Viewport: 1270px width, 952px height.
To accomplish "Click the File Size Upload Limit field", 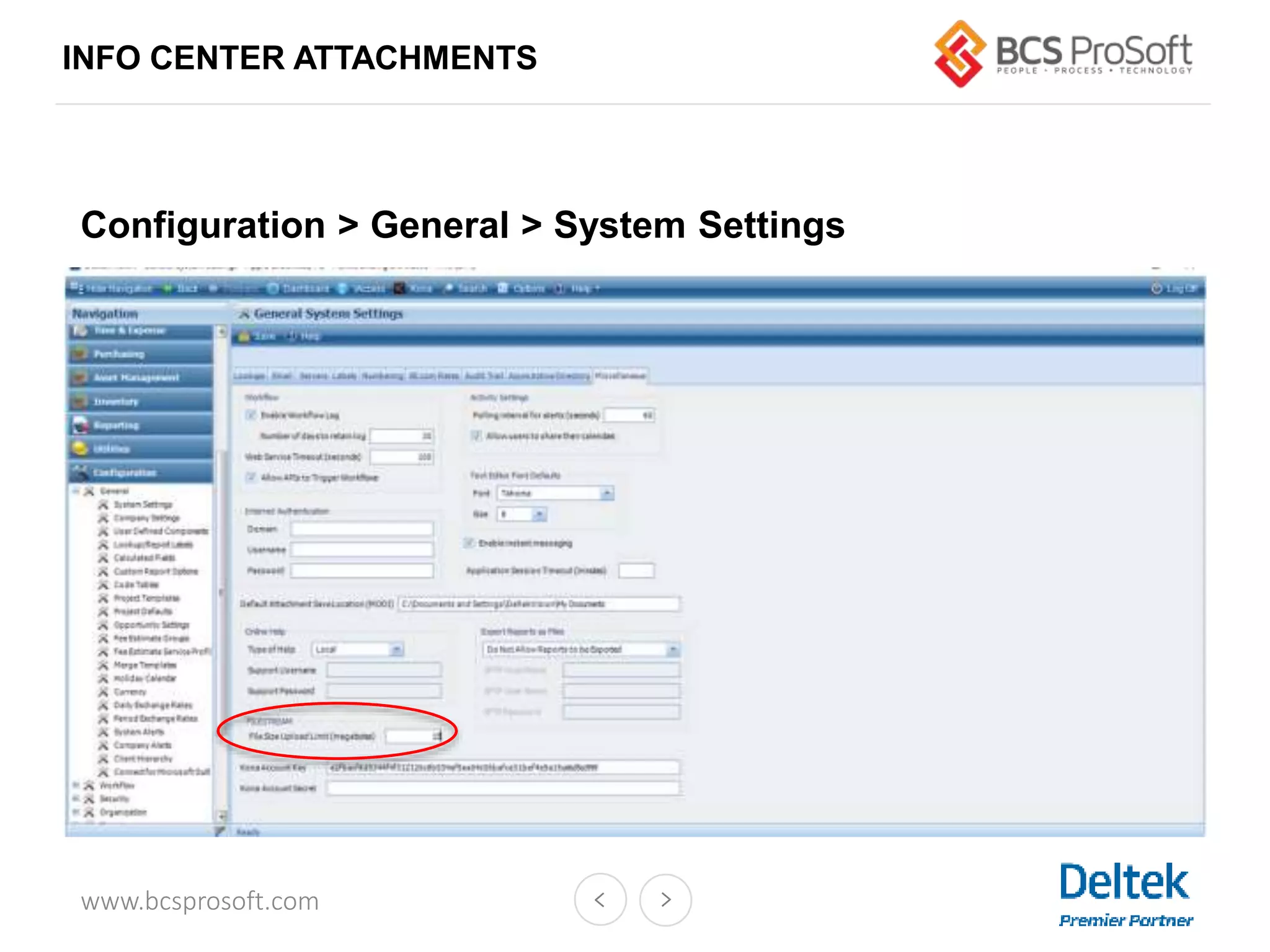I will click(414, 736).
